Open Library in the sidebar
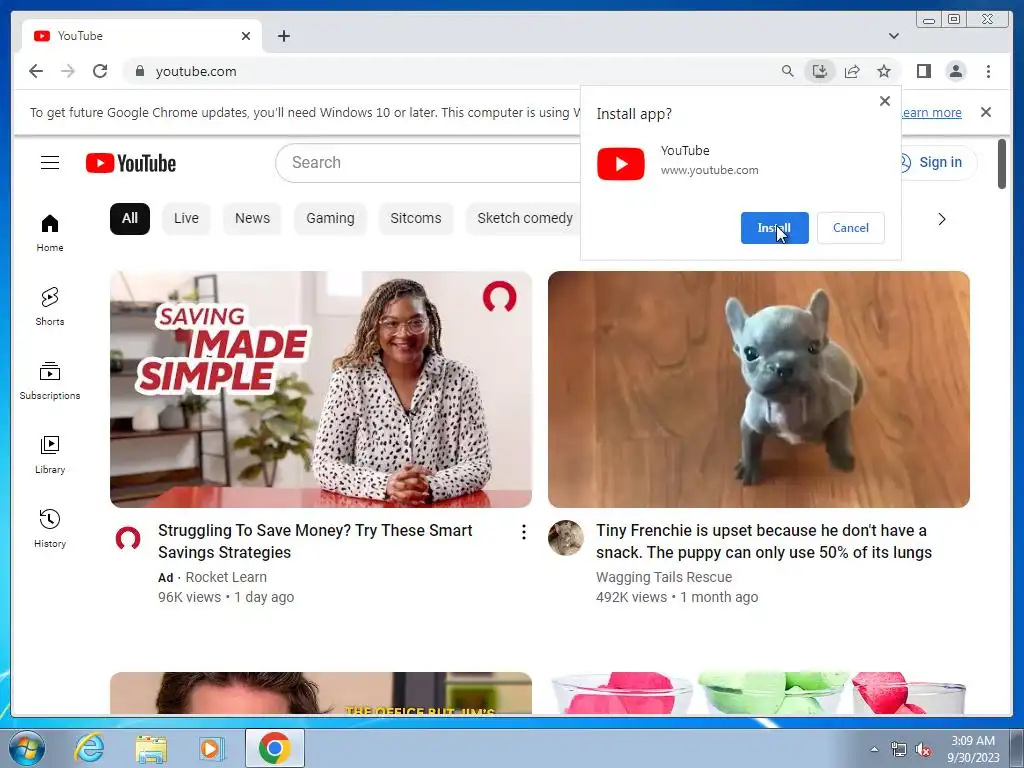This screenshot has width=1024, height=768. click(50, 455)
